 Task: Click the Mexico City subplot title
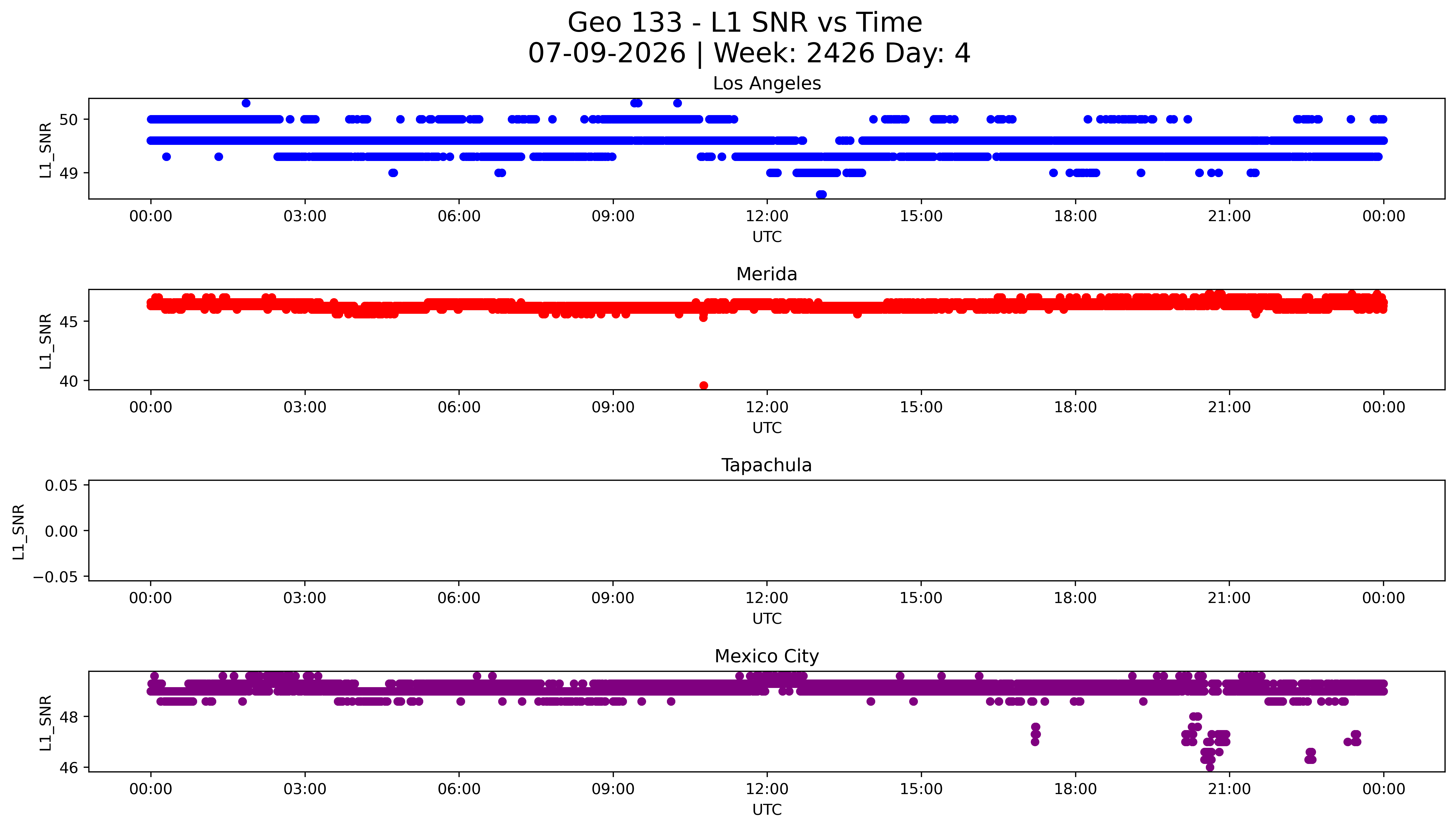tap(766, 656)
